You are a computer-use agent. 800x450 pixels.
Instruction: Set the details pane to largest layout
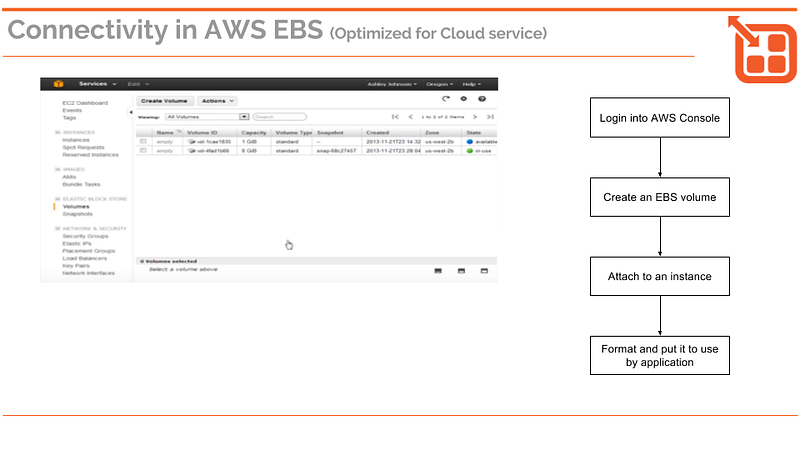click(484, 271)
